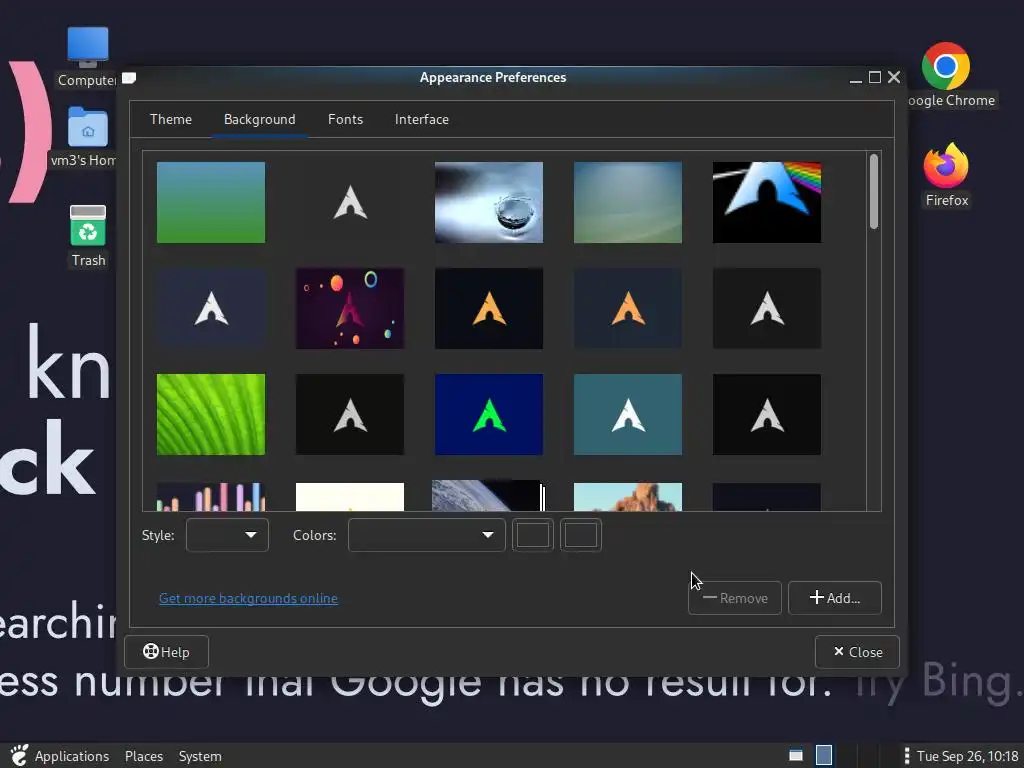Select the orange Arch logo on black wallpaper
This screenshot has width=1024, height=768.
point(488,308)
